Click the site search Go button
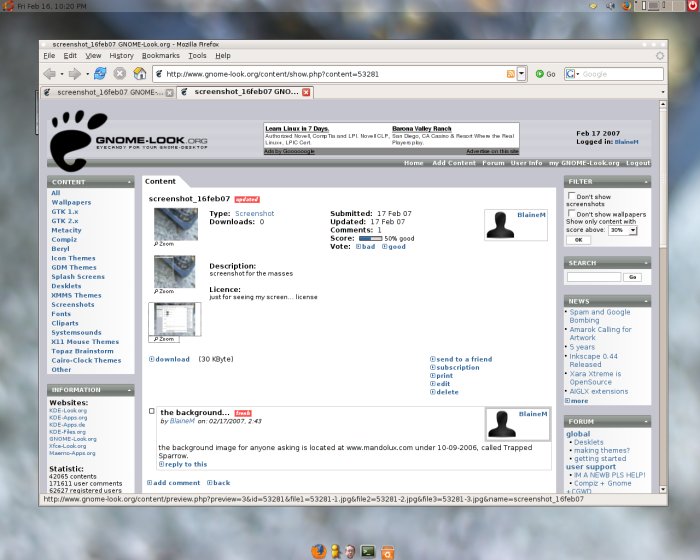 [633, 277]
